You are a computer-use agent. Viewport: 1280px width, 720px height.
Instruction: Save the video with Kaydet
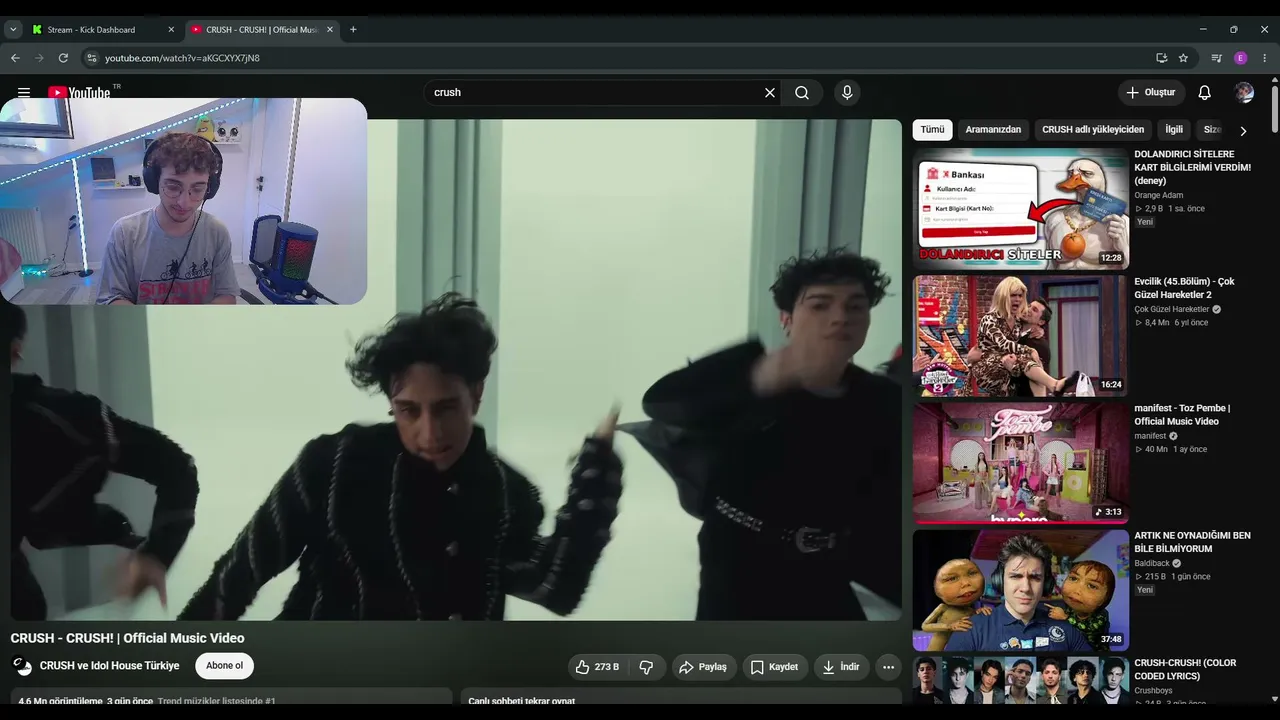tap(775, 667)
